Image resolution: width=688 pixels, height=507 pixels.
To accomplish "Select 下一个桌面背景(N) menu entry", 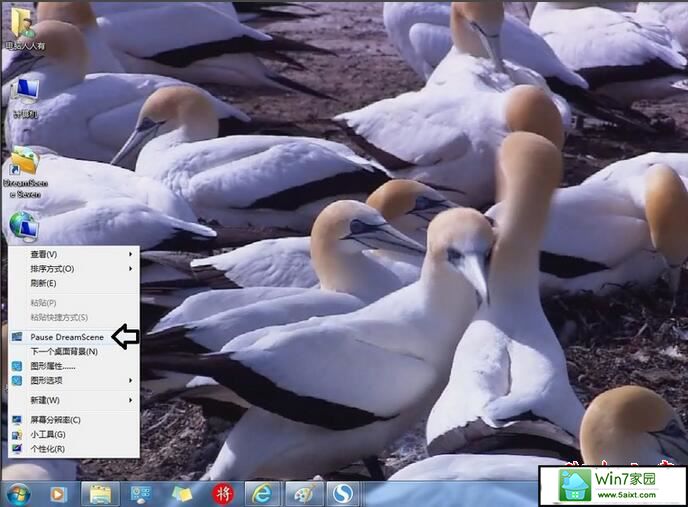I will 74,352.
